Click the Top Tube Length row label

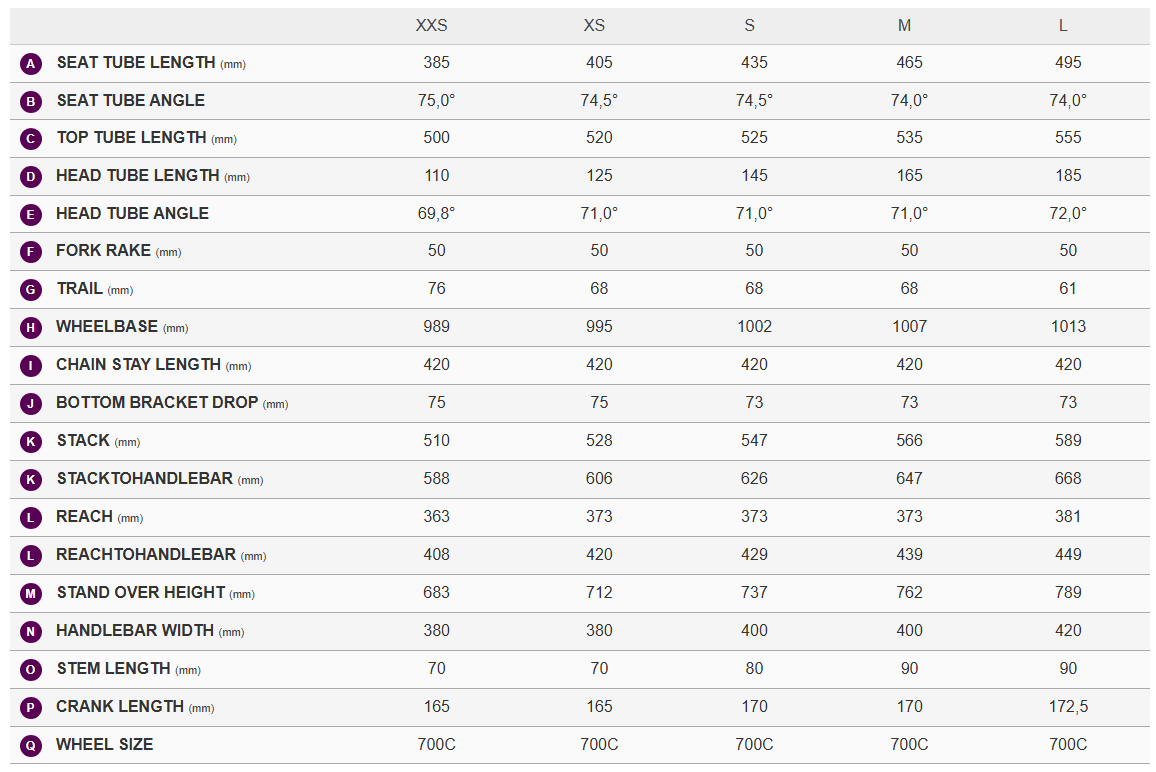coord(131,138)
